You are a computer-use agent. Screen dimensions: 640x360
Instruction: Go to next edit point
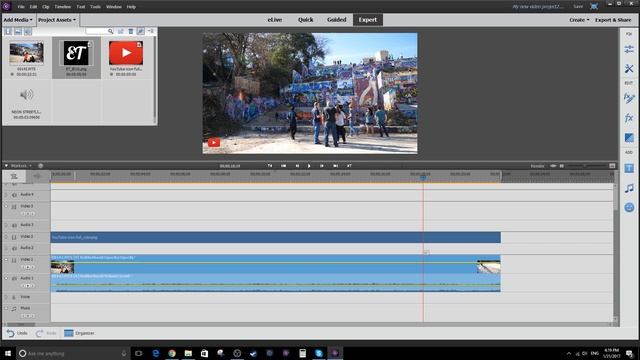coord(335,166)
